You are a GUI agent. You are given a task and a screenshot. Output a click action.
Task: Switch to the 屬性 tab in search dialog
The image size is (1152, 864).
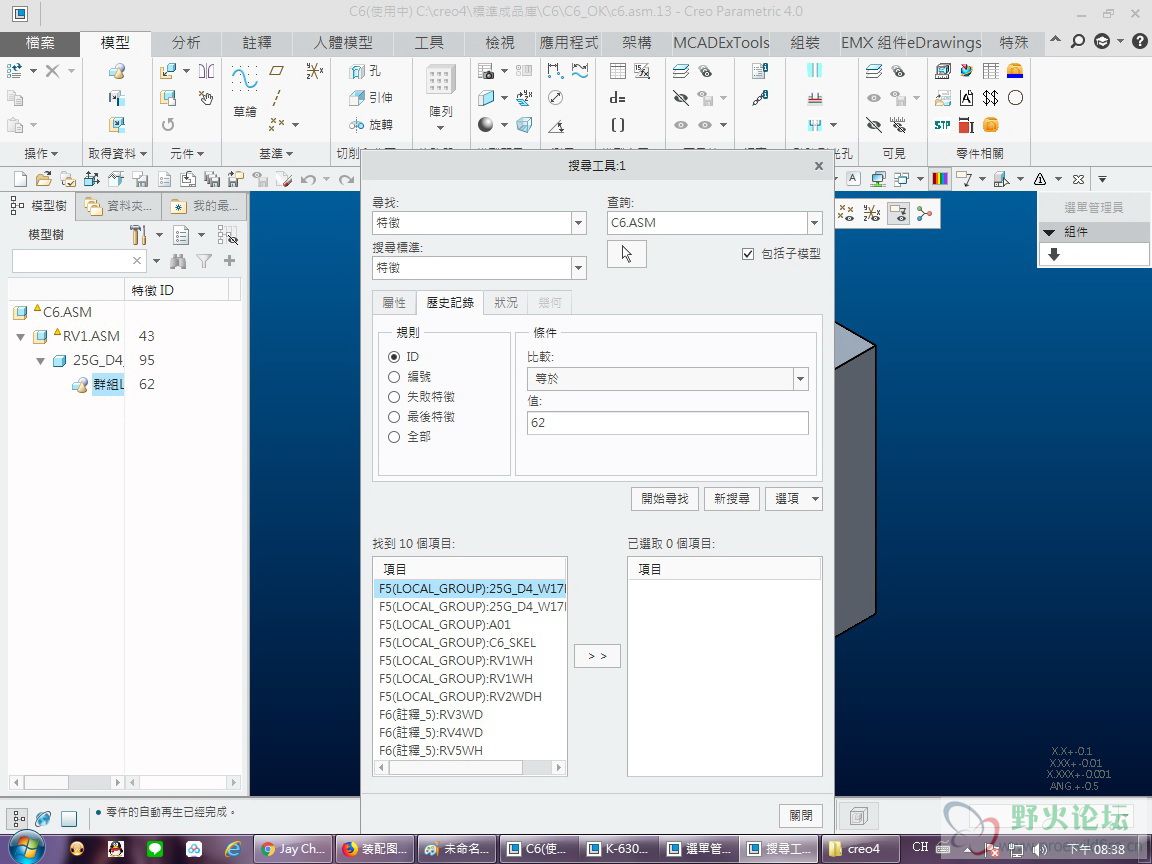(394, 303)
